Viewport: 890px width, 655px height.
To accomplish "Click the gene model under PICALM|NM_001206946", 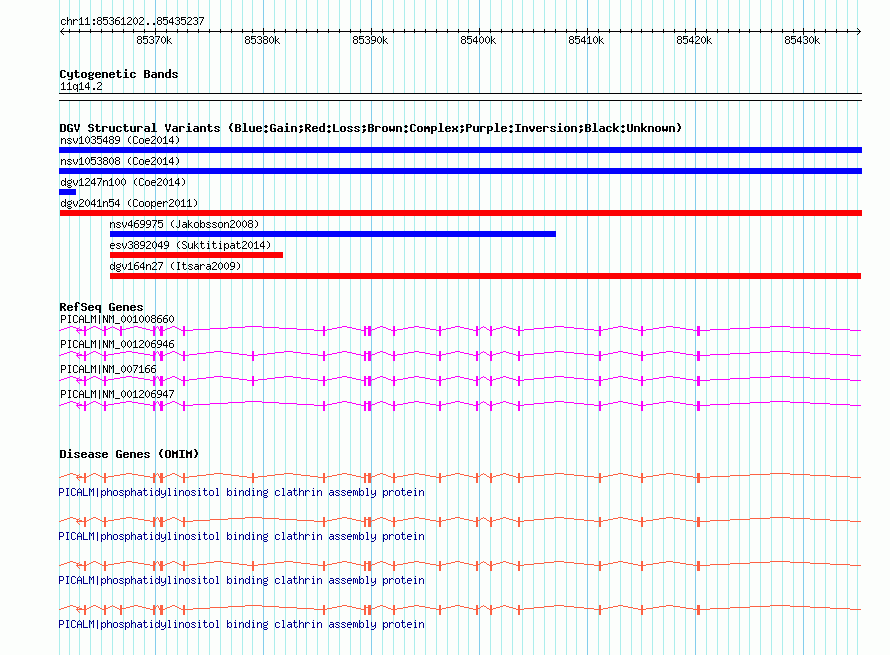I will pos(460,355).
